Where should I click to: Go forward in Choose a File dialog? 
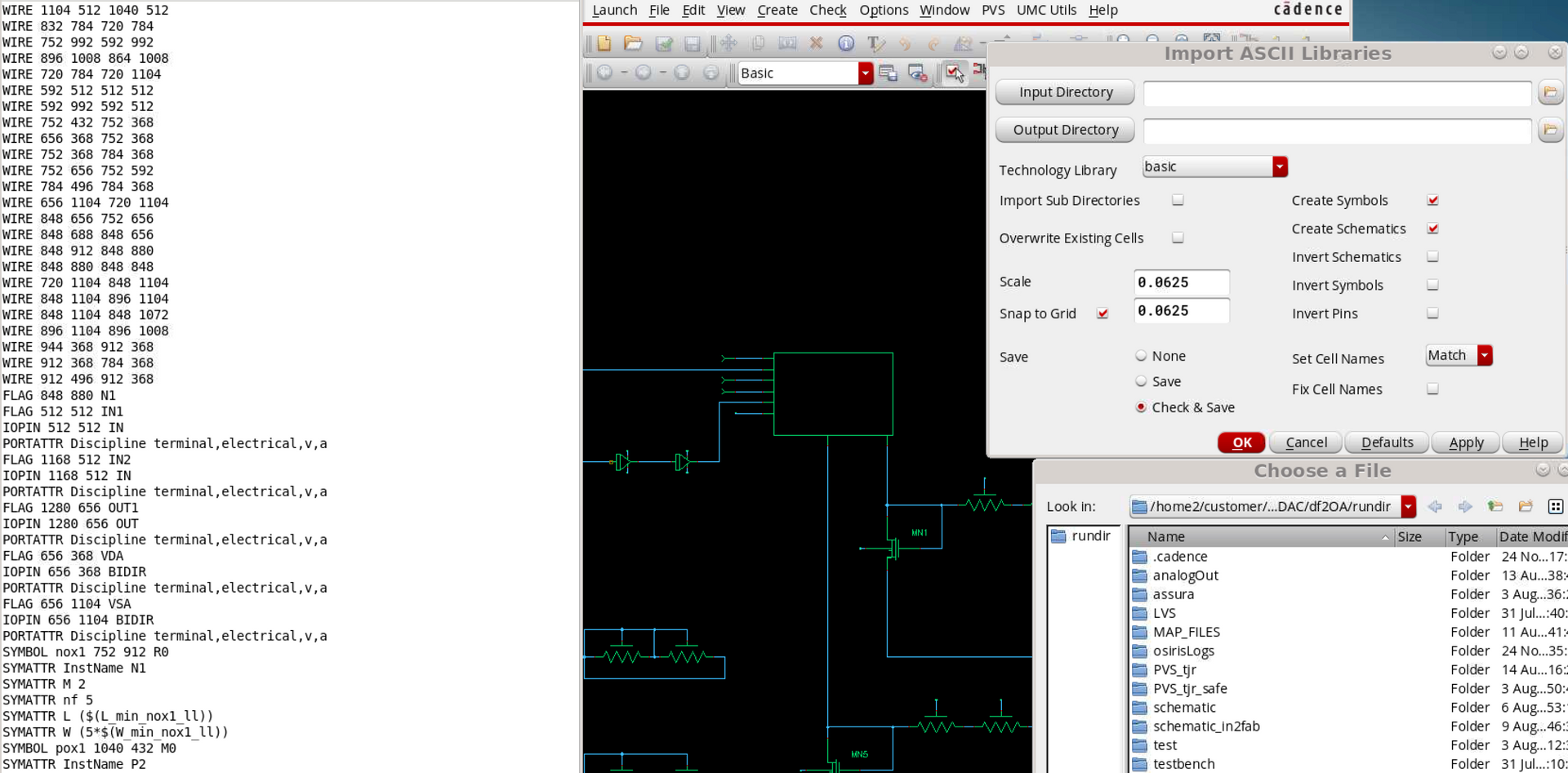(x=1465, y=507)
